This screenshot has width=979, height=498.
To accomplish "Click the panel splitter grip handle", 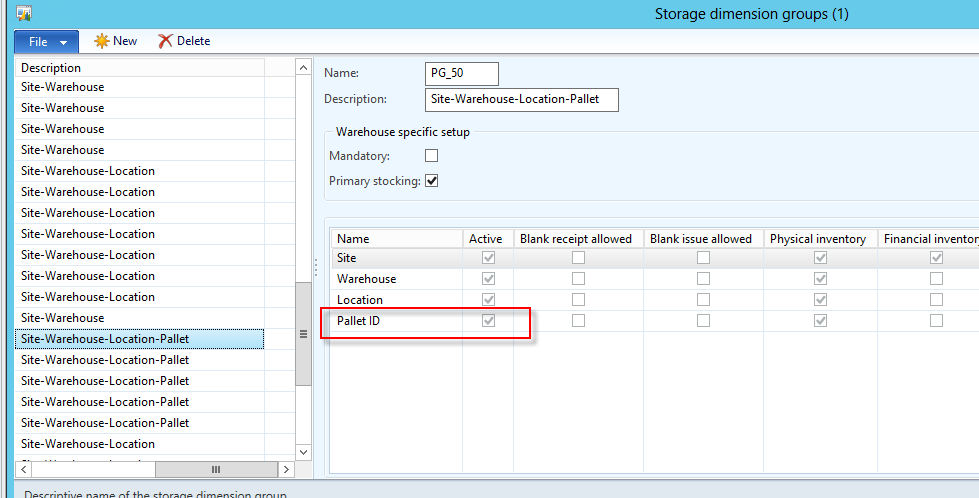I will [317, 267].
